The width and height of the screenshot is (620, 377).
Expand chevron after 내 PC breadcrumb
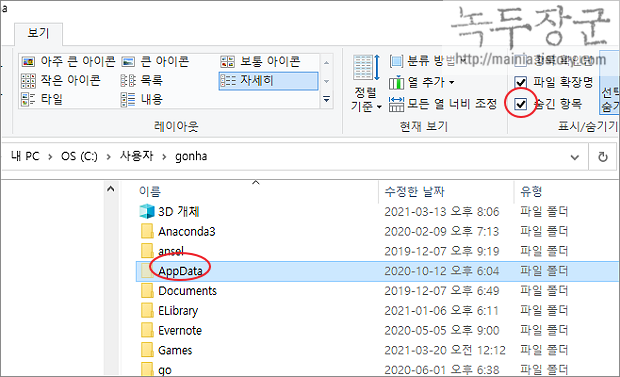50,157
